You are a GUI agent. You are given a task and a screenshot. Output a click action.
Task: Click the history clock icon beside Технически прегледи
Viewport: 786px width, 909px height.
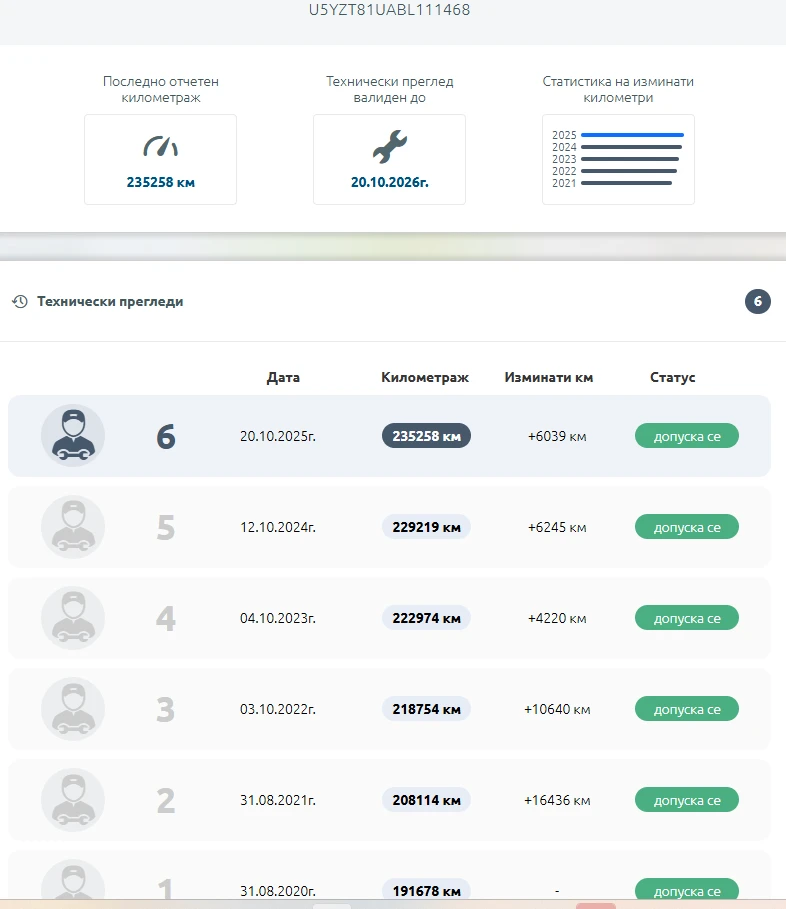[x=20, y=301]
